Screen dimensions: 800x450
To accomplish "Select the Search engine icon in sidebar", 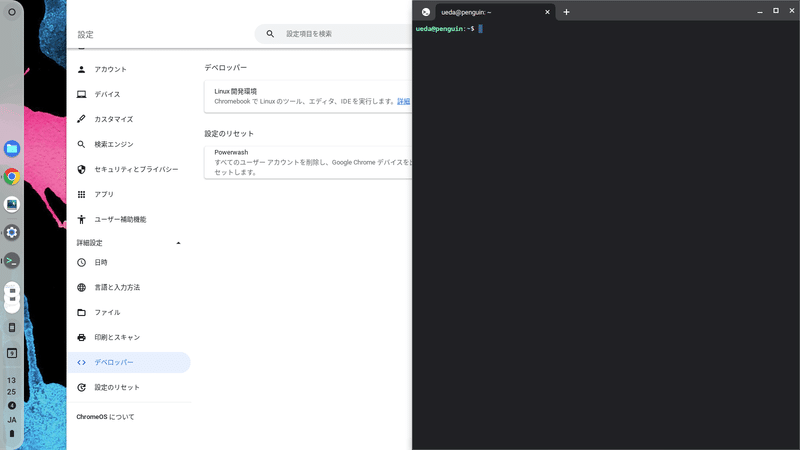I will 81,144.
